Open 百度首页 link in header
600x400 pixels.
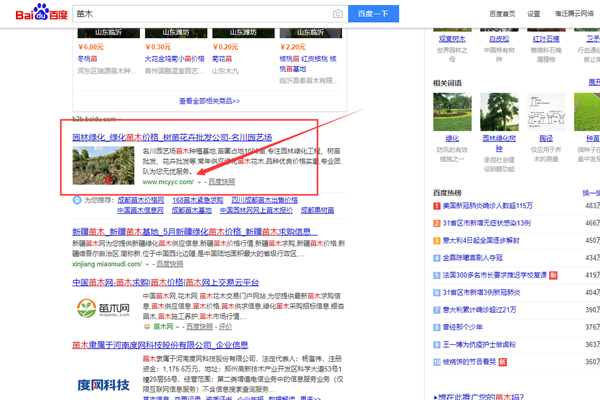tap(502, 14)
